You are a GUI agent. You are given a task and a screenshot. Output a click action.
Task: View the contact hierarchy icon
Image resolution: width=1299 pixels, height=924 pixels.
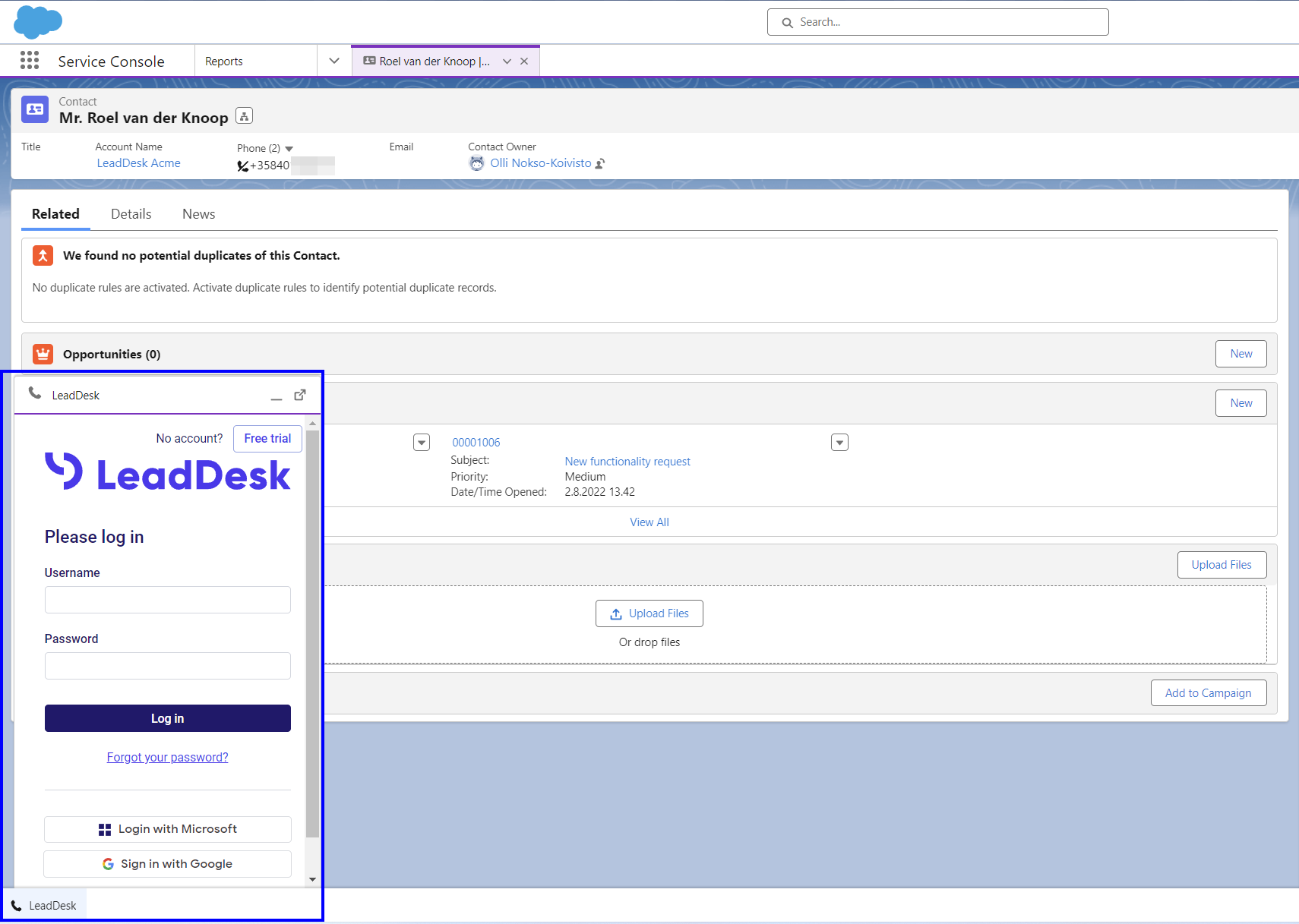point(244,116)
